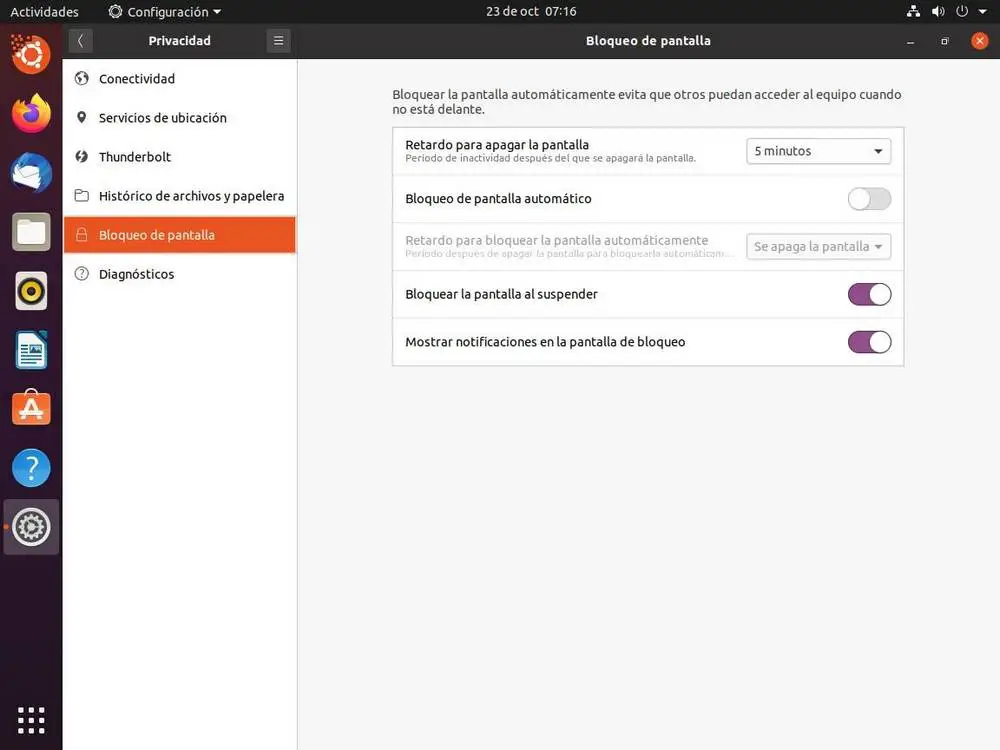Click the Bloquear la pantalla al suspender label
Screen dimensions: 1000x750
click(501, 294)
